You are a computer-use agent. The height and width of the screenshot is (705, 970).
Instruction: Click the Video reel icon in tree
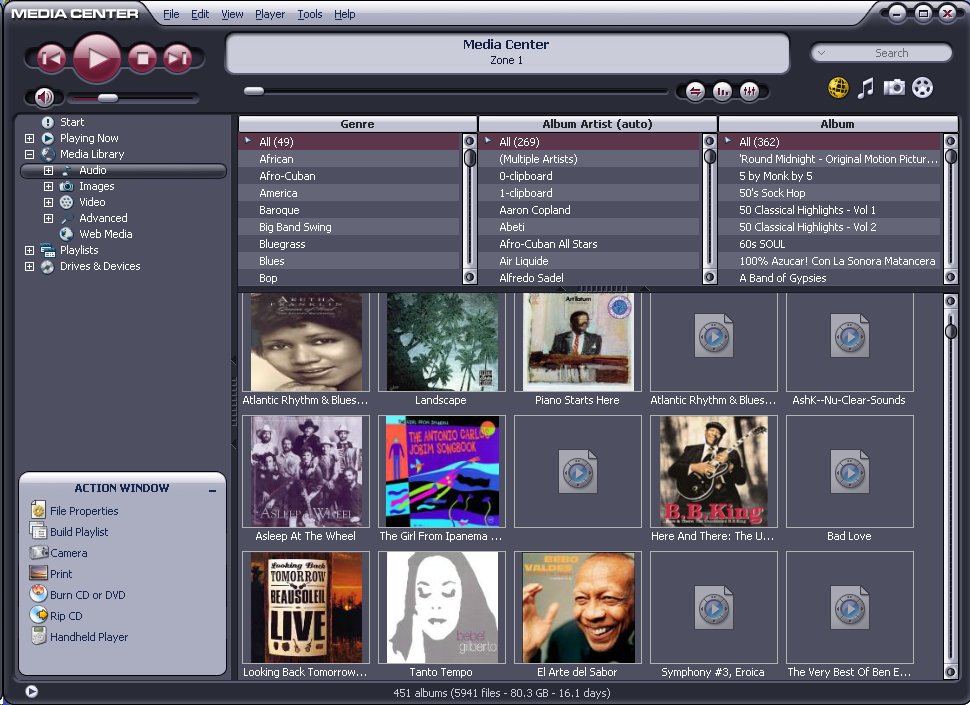66,202
